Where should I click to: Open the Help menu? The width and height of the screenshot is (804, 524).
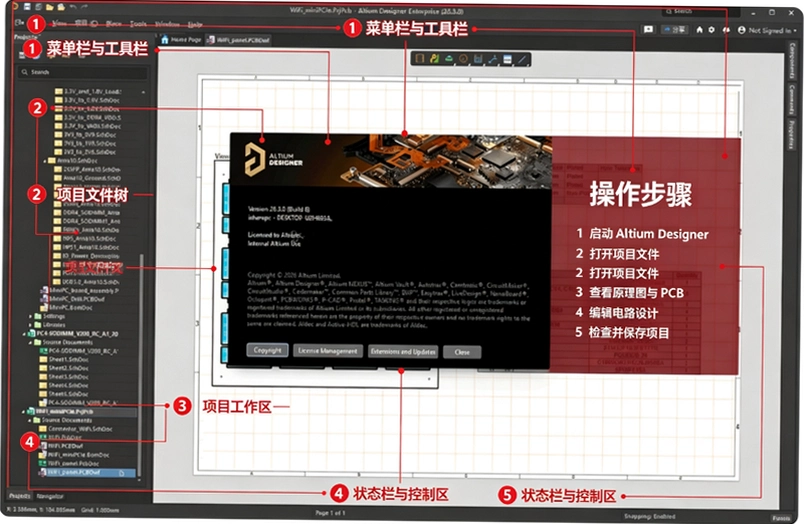[x=195, y=24]
